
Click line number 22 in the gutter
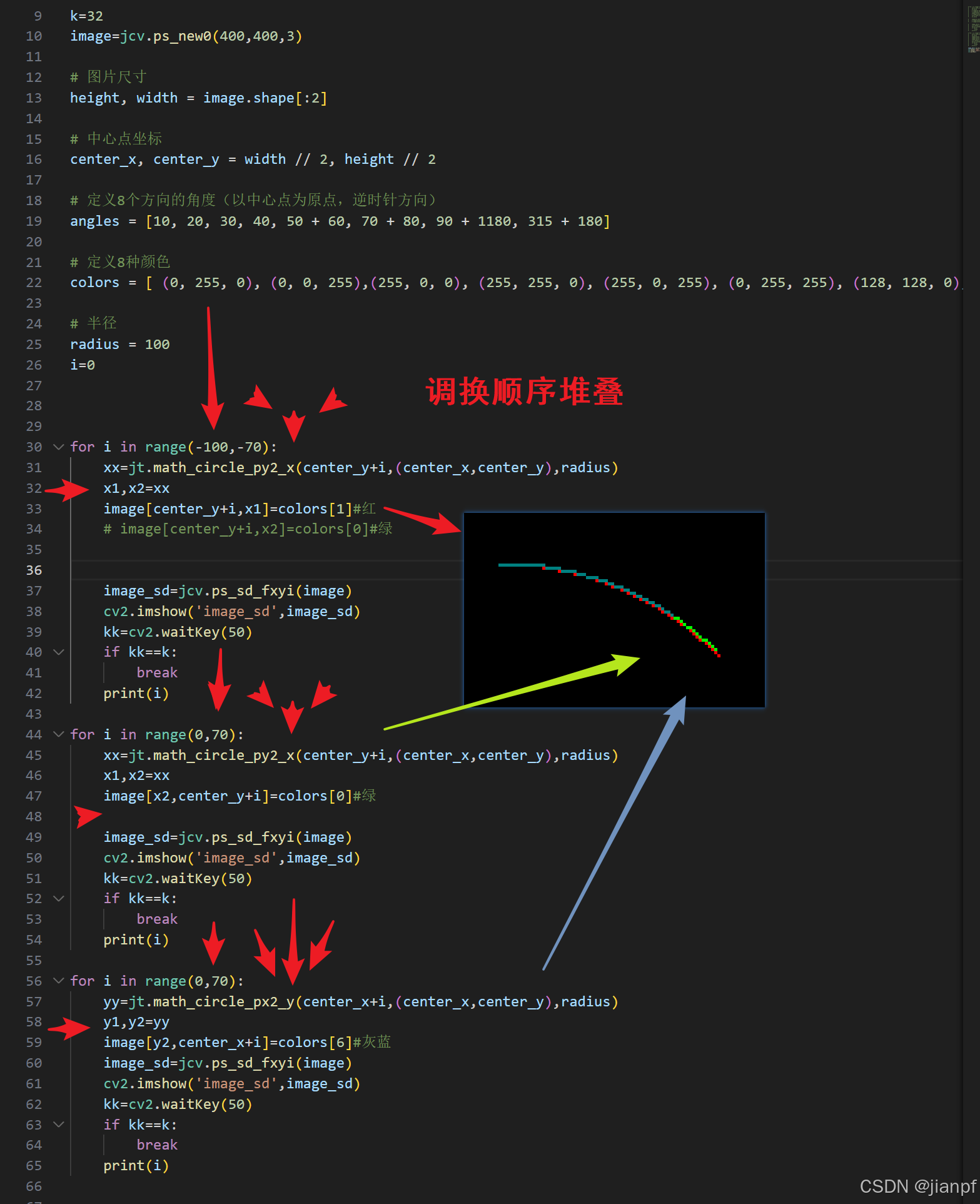[x=34, y=283]
